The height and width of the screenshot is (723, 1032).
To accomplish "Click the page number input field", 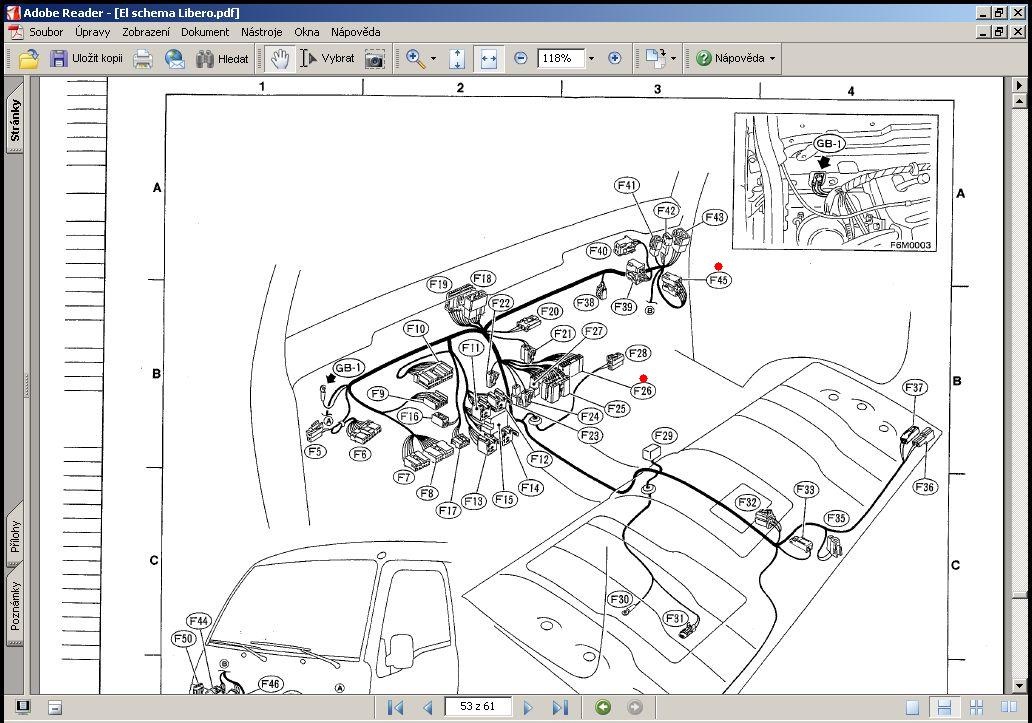I will pos(478,707).
